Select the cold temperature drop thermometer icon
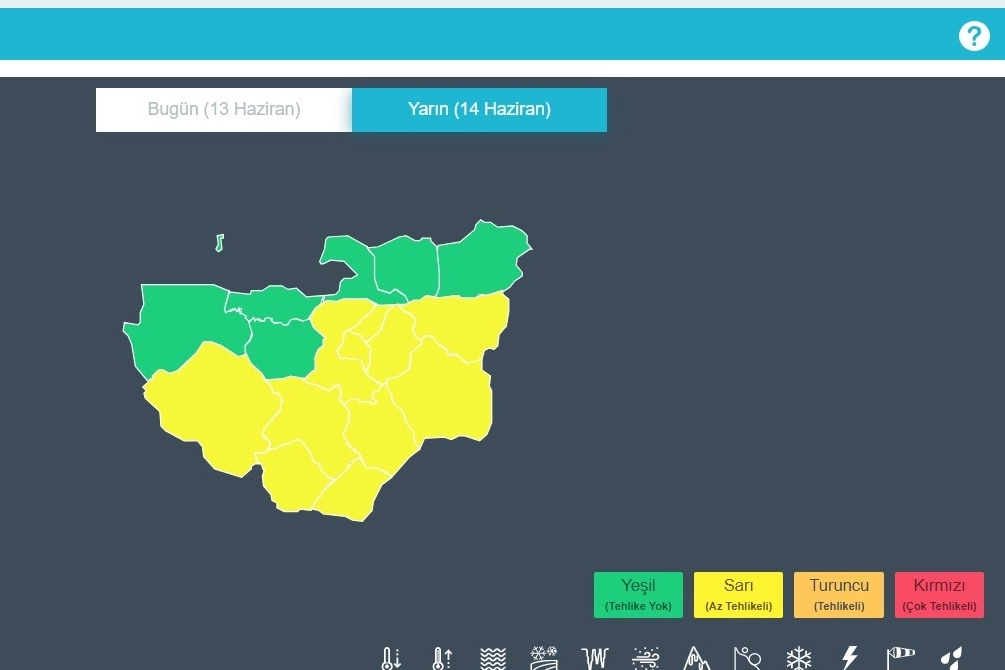The image size is (1005, 670). (390, 658)
